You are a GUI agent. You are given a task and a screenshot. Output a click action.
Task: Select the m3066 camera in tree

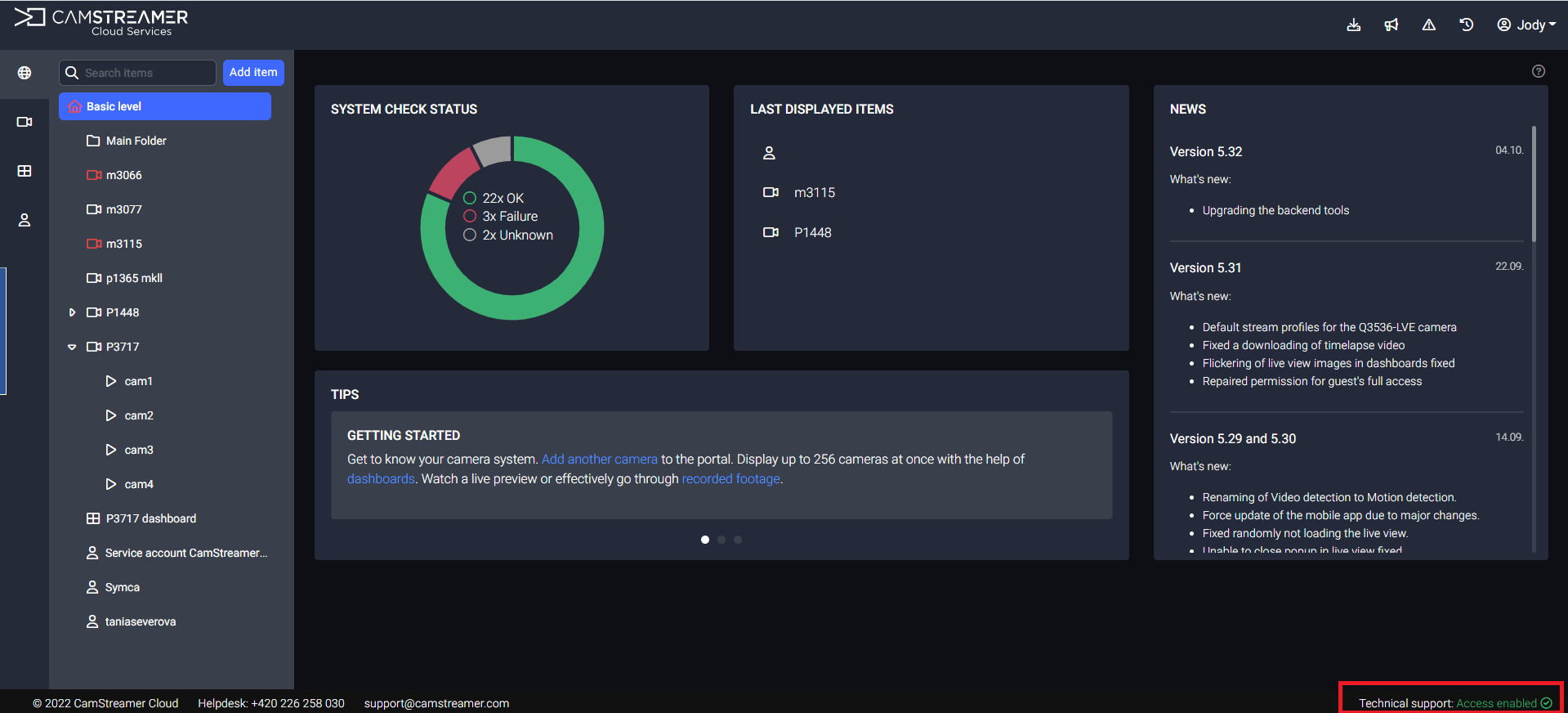click(x=114, y=175)
